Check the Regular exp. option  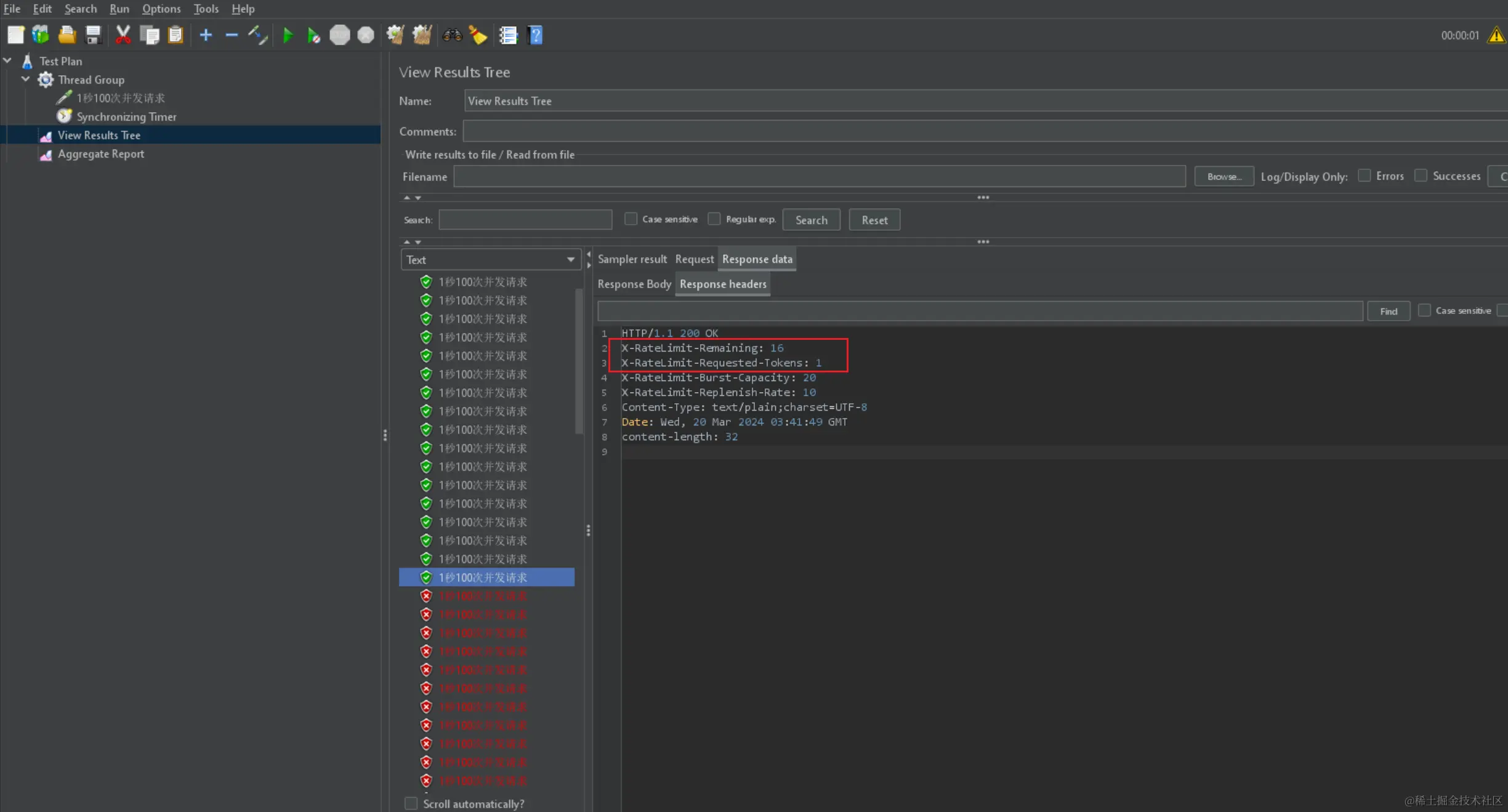coord(714,219)
